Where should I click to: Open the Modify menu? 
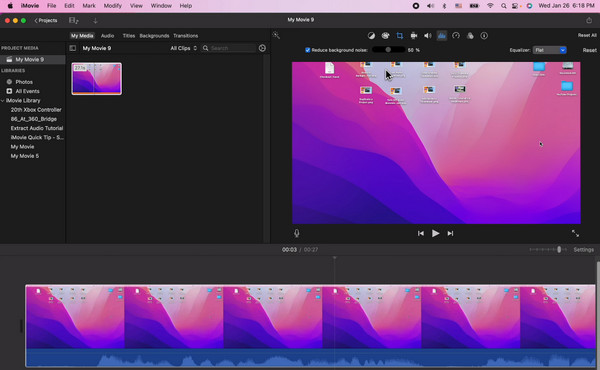click(112, 6)
